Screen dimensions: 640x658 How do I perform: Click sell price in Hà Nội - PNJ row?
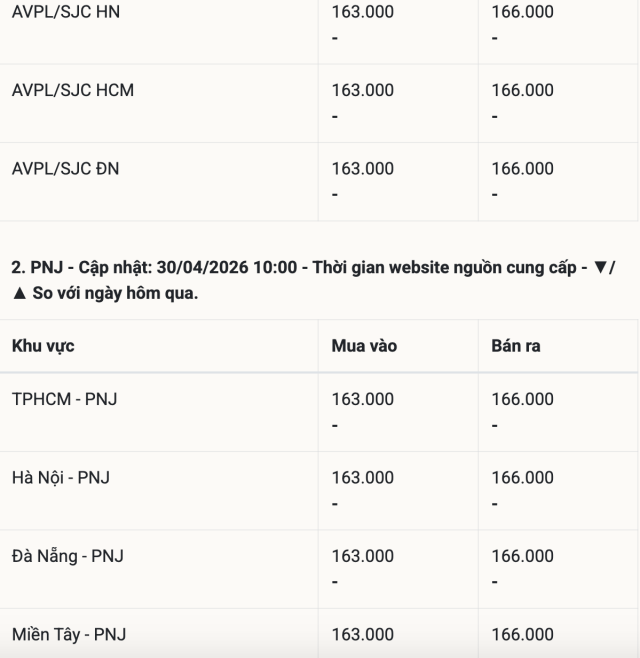pyautogui.click(x=522, y=477)
